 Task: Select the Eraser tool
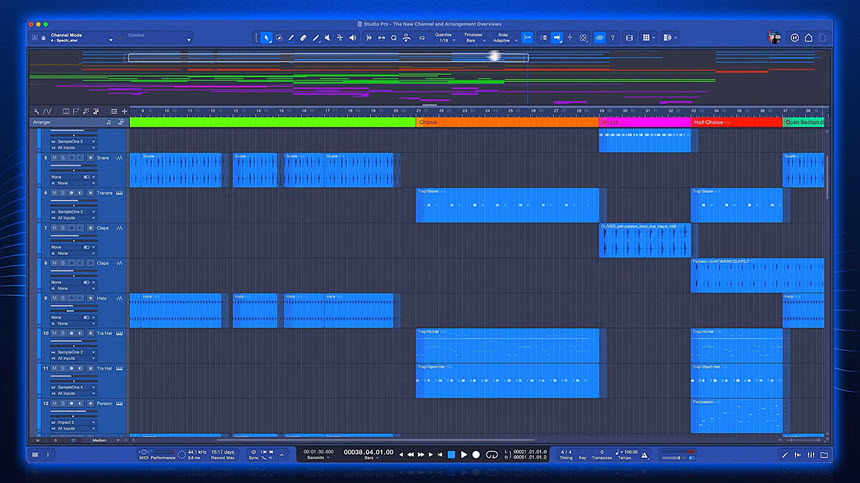click(303, 38)
